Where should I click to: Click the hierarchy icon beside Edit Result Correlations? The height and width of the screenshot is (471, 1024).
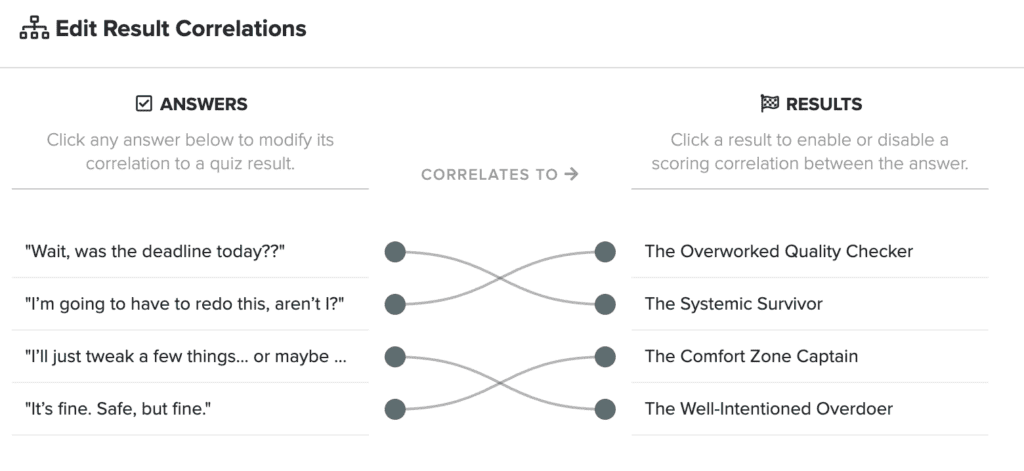pos(34,29)
